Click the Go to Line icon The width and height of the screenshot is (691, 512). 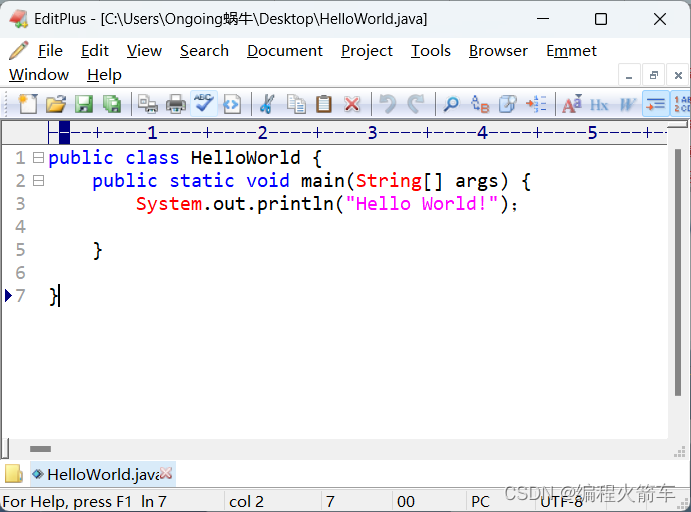(x=536, y=104)
